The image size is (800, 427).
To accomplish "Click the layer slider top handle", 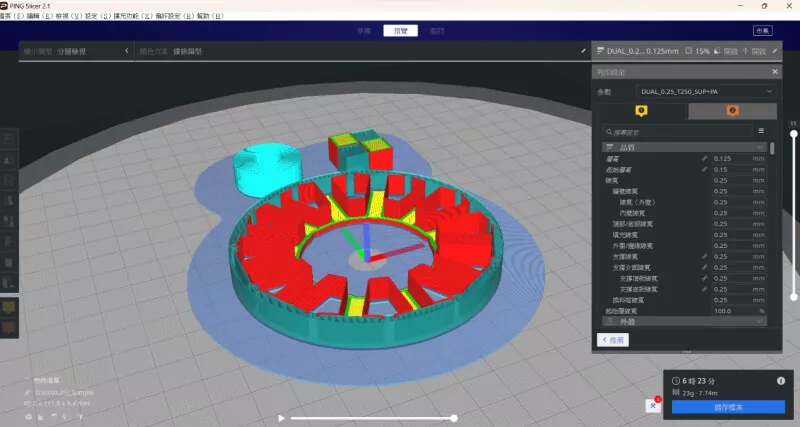I will pyautogui.click(x=793, y=134).
